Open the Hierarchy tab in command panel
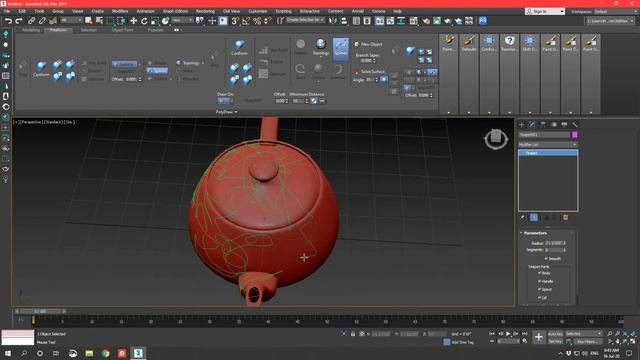This screenshot has height=360, width=640. pos(543,124)
